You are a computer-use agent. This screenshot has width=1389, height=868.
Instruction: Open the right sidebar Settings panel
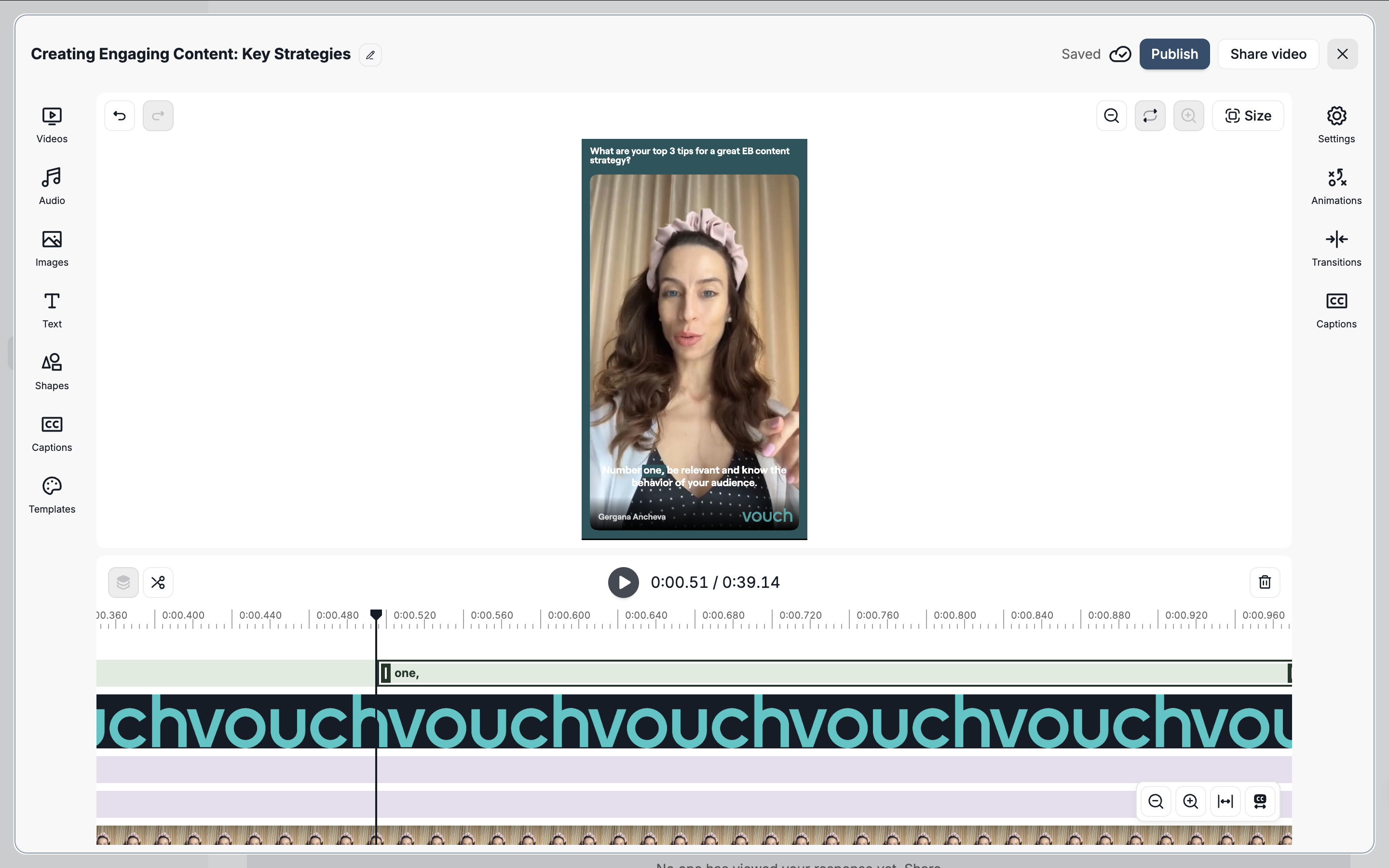(x=1335, y=125)
